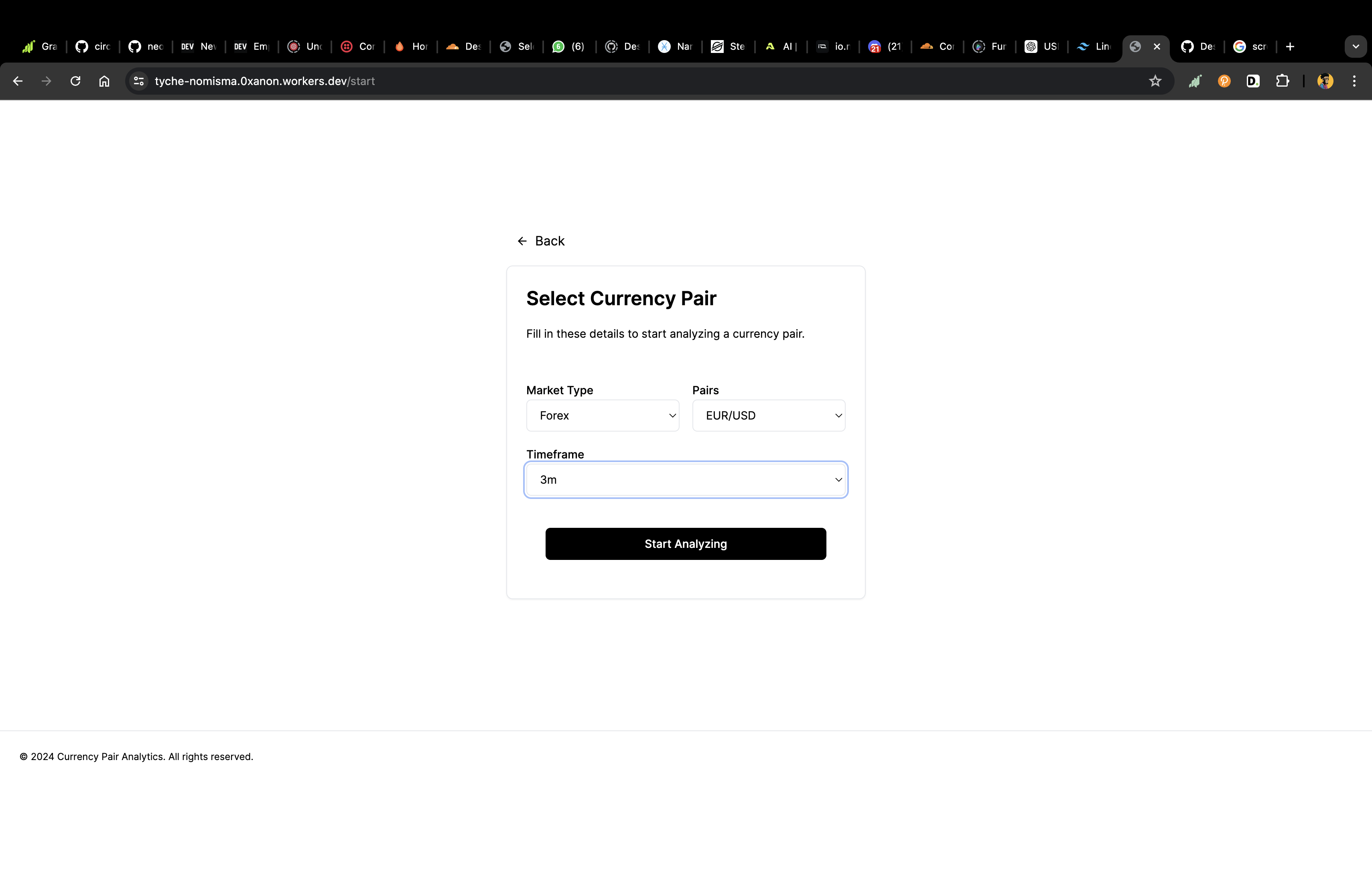Viewport: 1372px width, 888px height.
Task: Click the profile avatar in the toolbar
Action: point(1325,81)
